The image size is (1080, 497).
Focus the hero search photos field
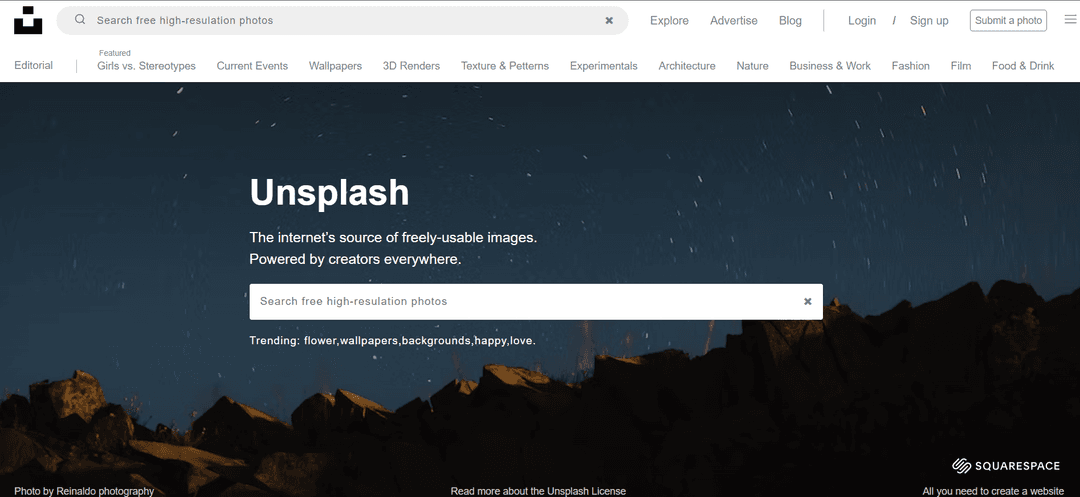[x=536, y=302]
